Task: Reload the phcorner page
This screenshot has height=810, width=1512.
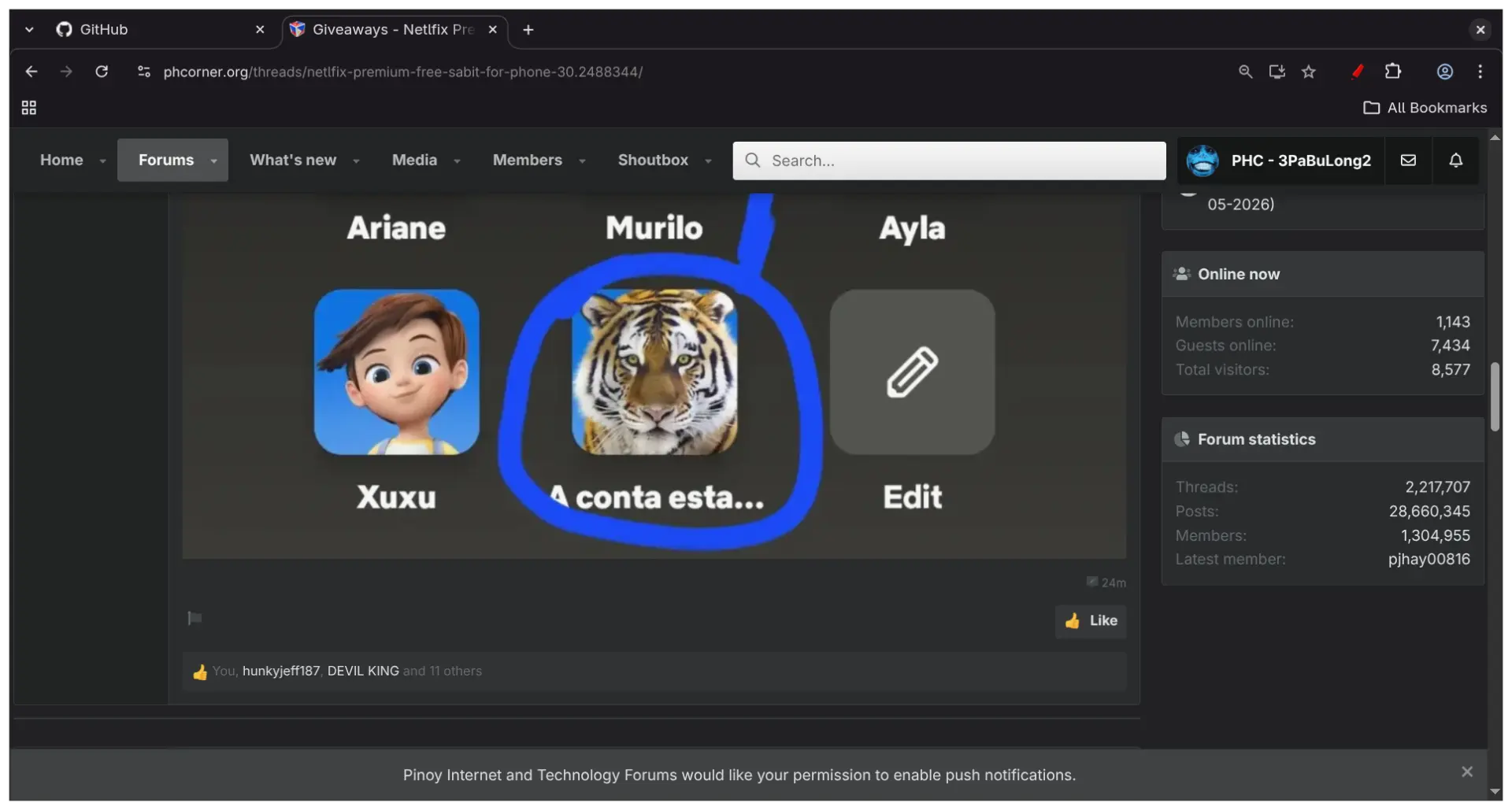Action: (x=102, y=72)
